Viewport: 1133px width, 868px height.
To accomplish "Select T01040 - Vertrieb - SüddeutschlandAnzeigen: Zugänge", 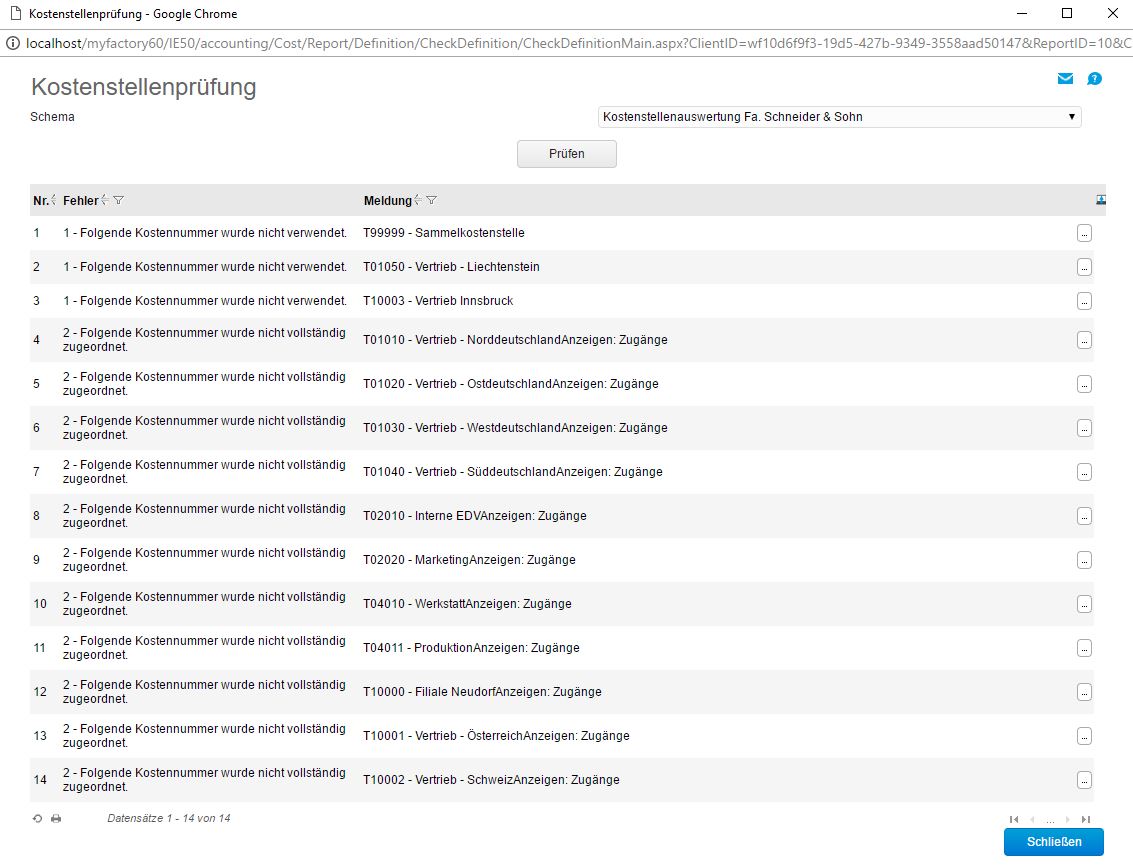I will point(513,472).
